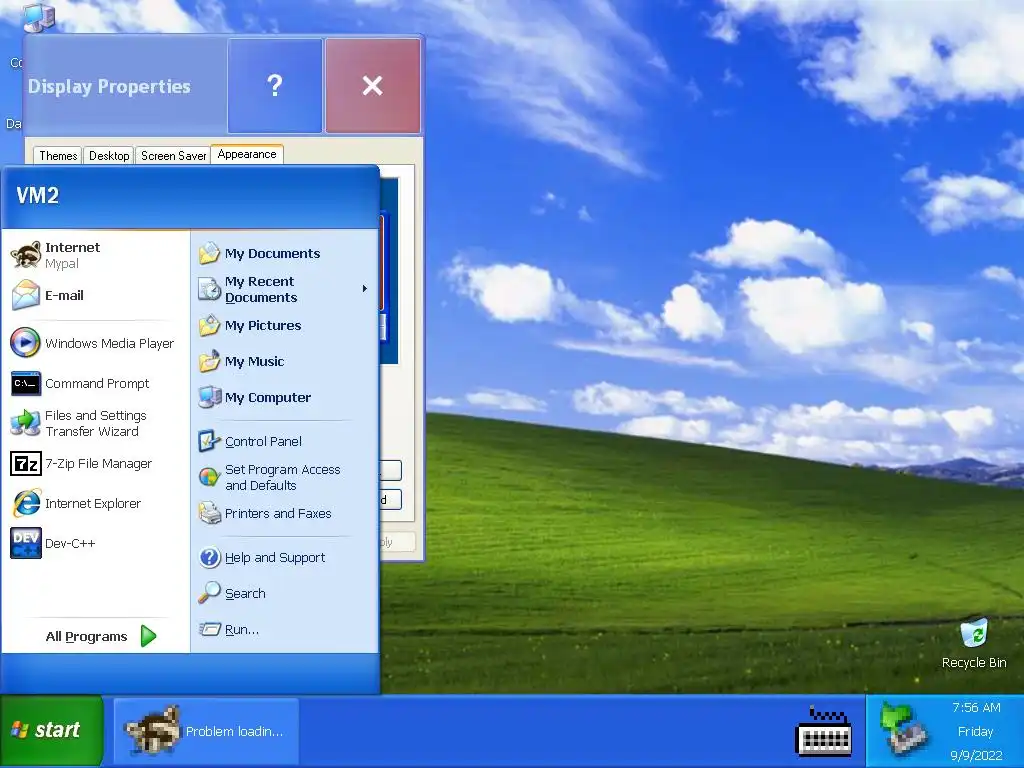Start 7-Zip File Manager
This screenshot has height=768, width=1024.
(95, 464)
